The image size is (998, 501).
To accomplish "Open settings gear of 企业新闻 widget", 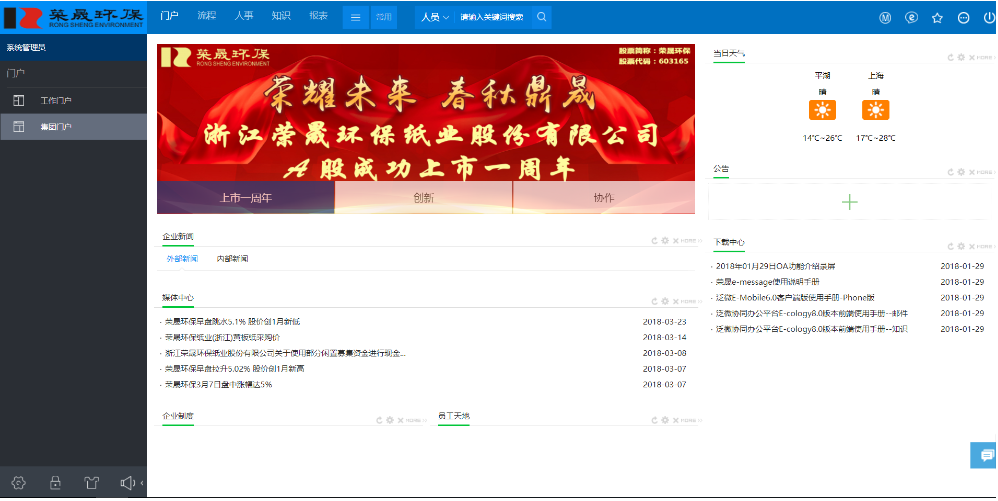I will point(665,241).
